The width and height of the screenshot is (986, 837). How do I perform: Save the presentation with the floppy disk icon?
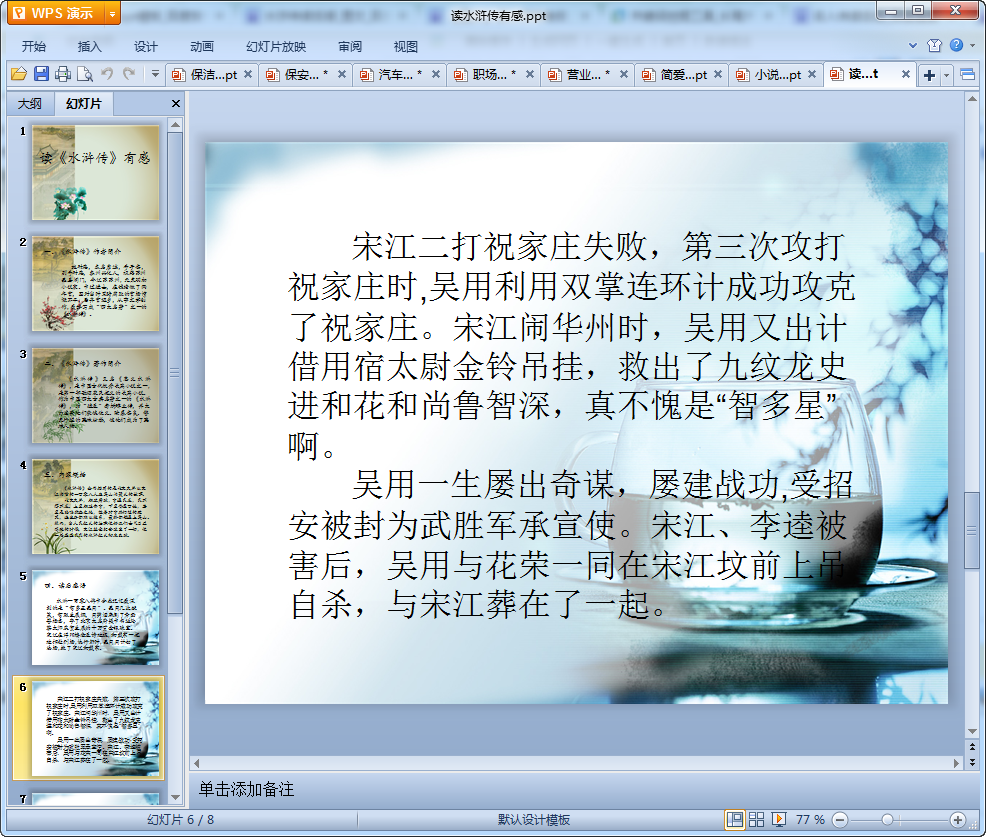(x=41, y=74)
